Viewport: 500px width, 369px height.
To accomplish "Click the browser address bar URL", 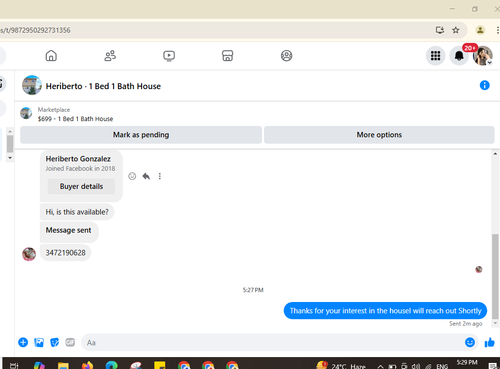I will pyautogui.click(x=36, y=30).
